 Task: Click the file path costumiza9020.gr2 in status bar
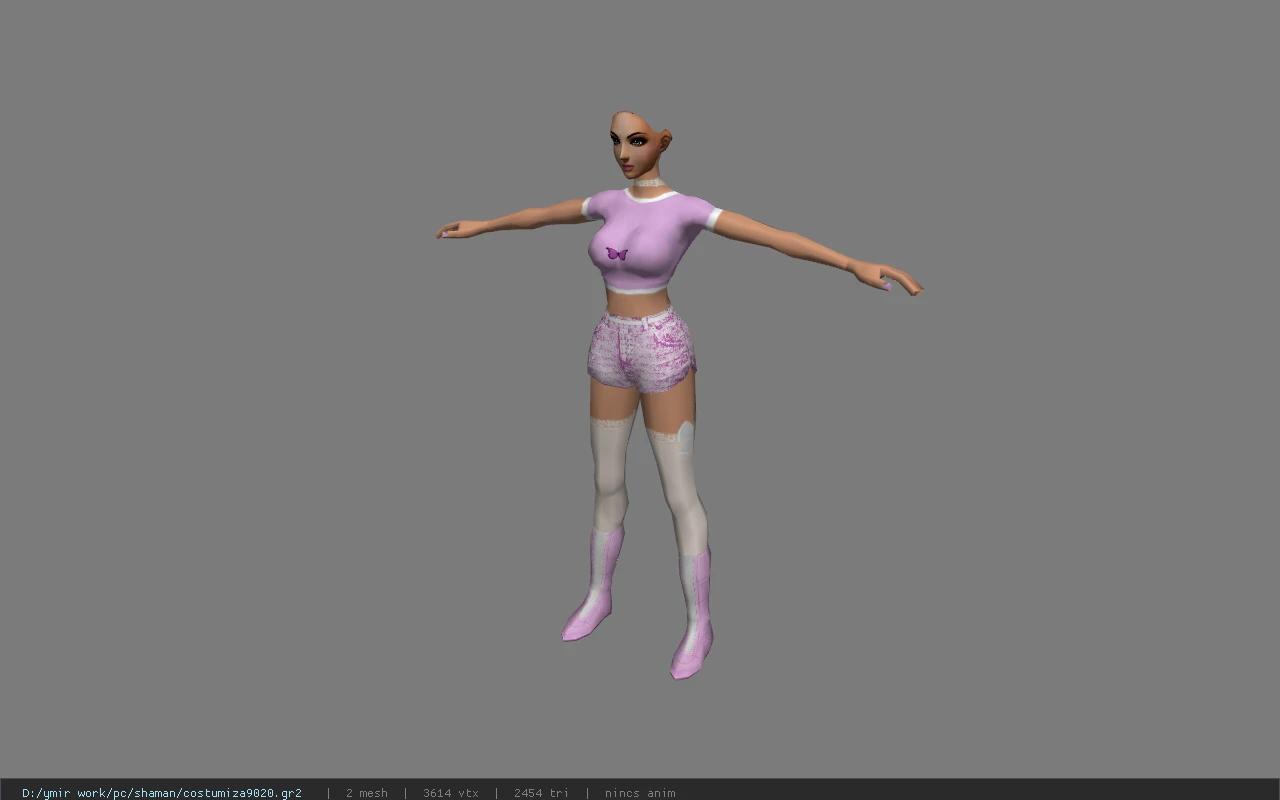click(162, 793)
